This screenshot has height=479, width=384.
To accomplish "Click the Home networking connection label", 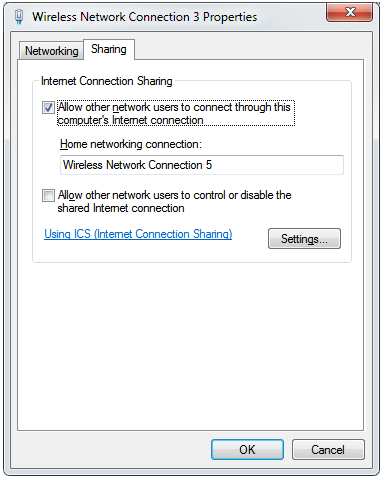I will 131,144.
